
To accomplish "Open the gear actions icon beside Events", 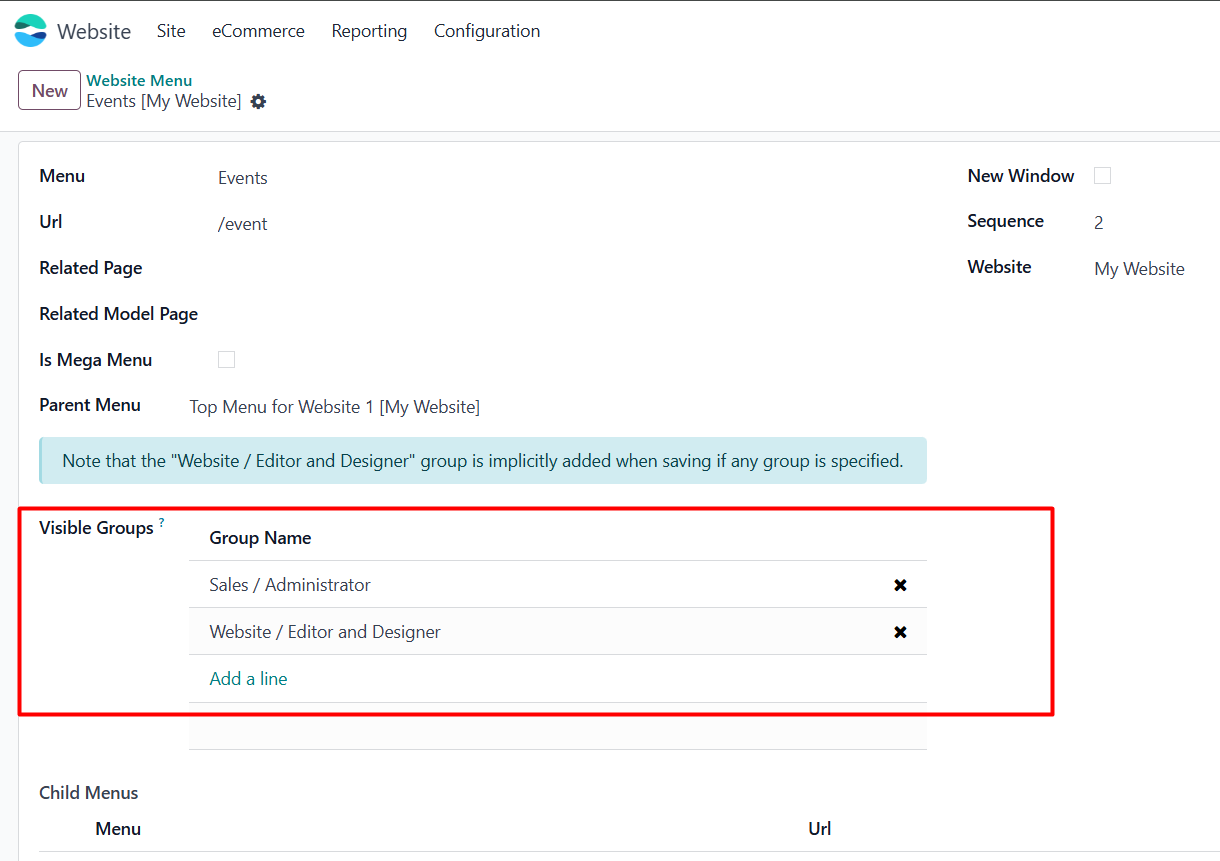I will [x=258, y=101].
